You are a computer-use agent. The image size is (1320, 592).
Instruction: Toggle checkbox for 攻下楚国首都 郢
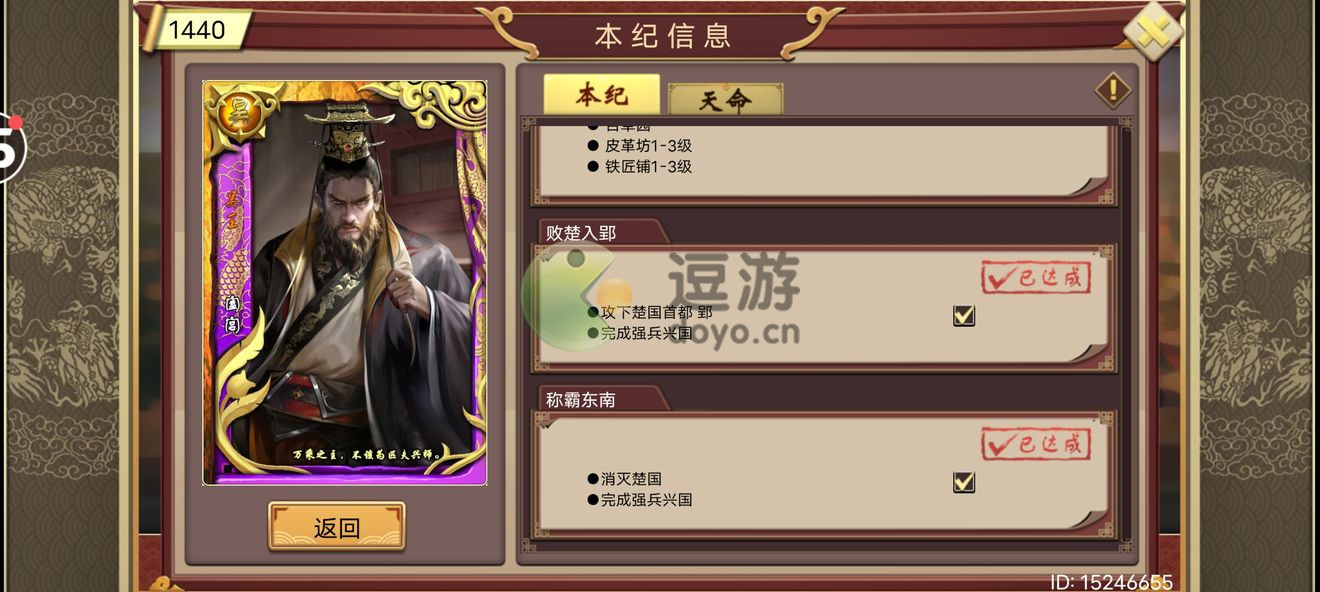[x=964, y=316]
